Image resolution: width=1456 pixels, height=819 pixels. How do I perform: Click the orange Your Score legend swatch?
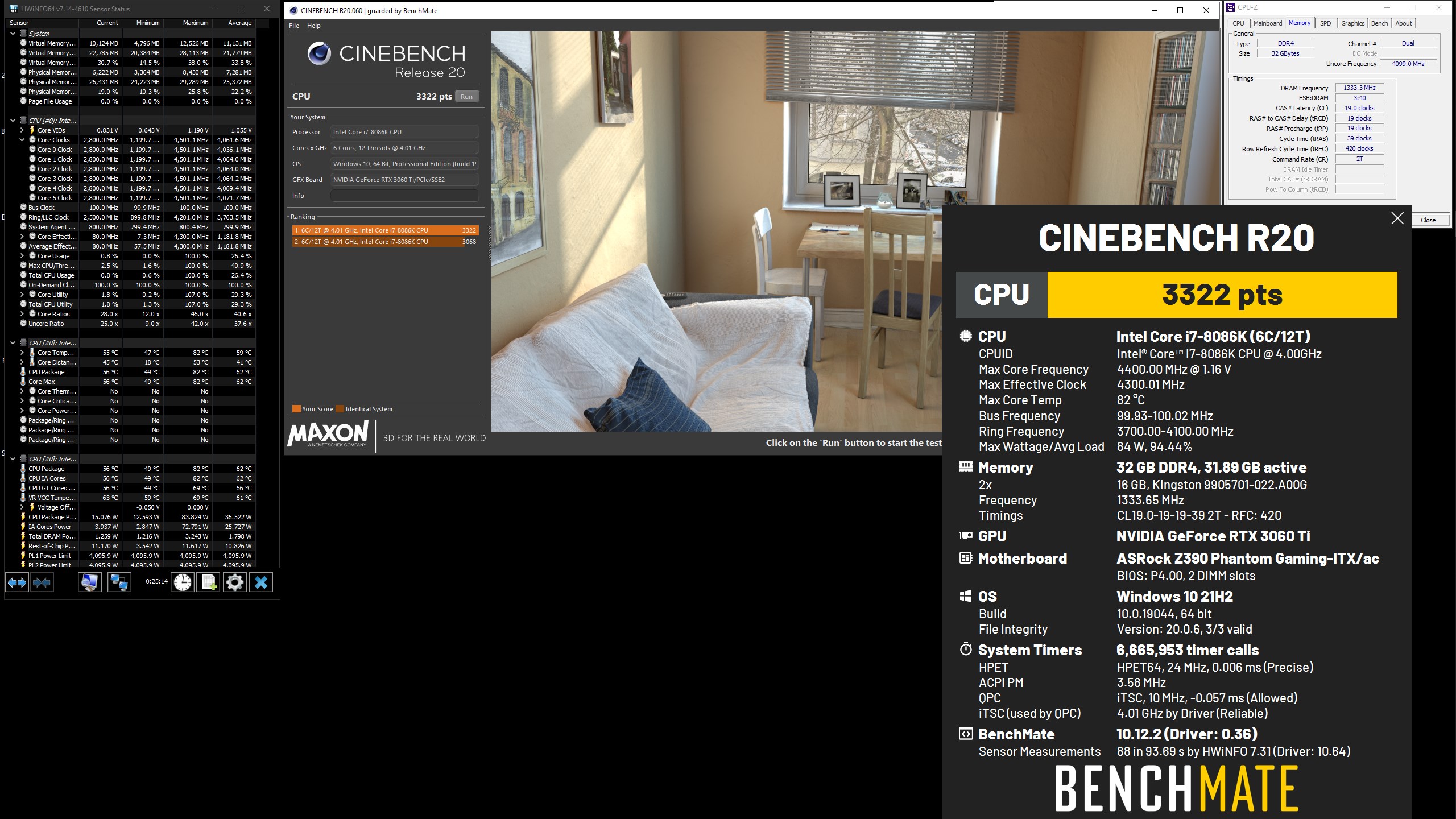point(296,408)
